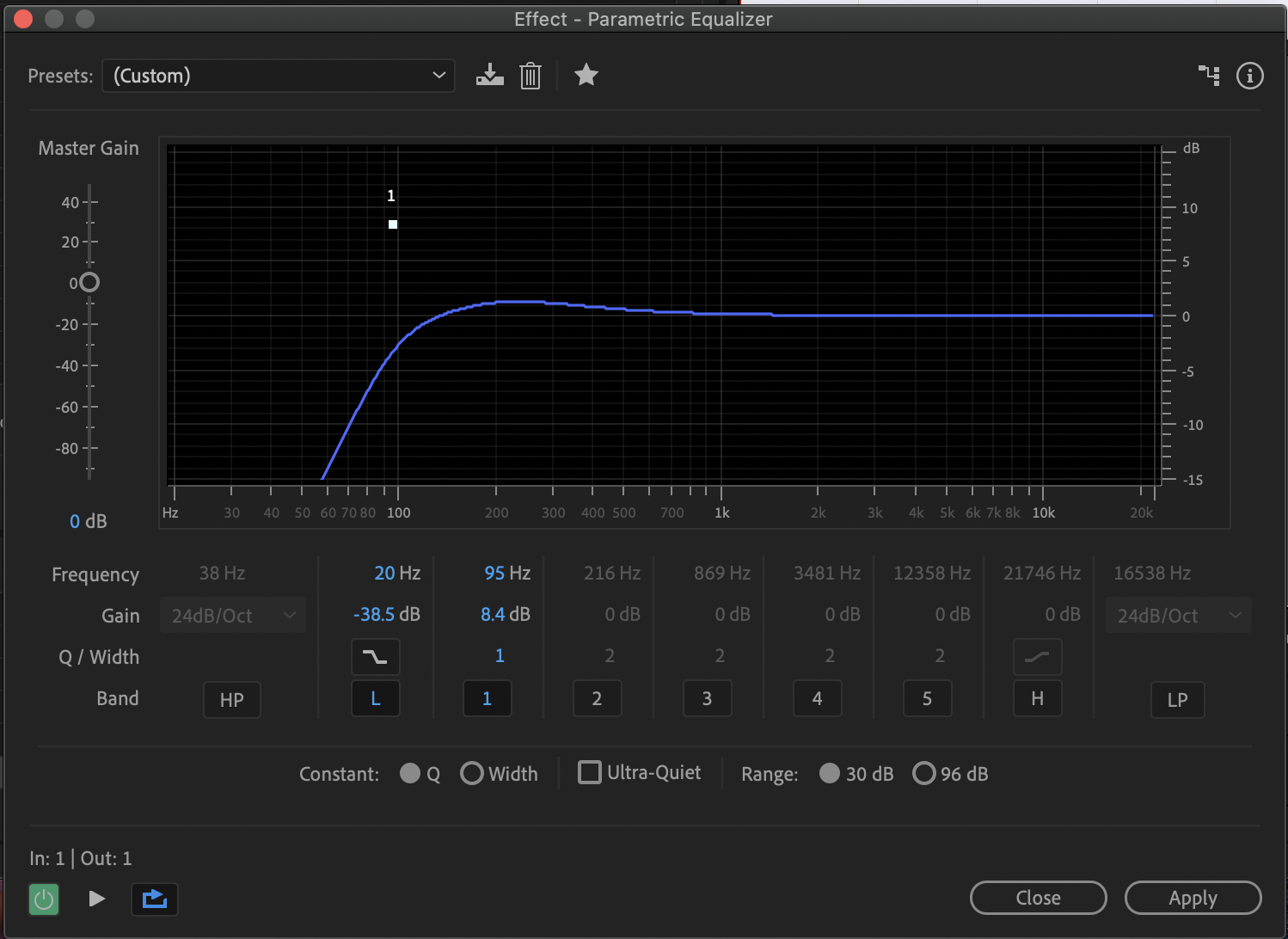Delete preset using trash icon
The width and height of the screenshot is (1288, 939).
531,76
